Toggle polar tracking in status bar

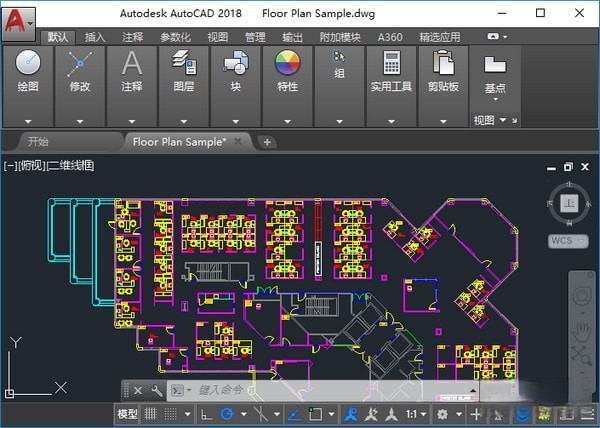(x=227, y=414)
